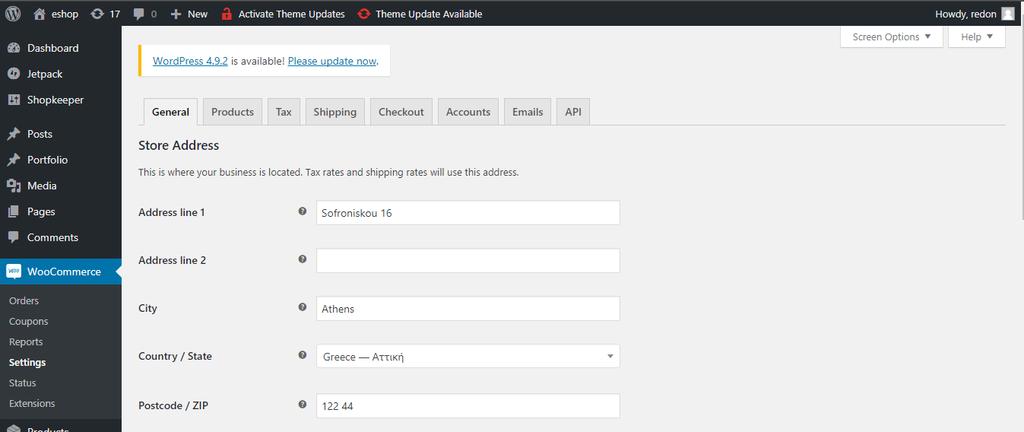The image size is (1024, 432).
Task: Click the Dashboard gauge icon
Action: point(14,48)
